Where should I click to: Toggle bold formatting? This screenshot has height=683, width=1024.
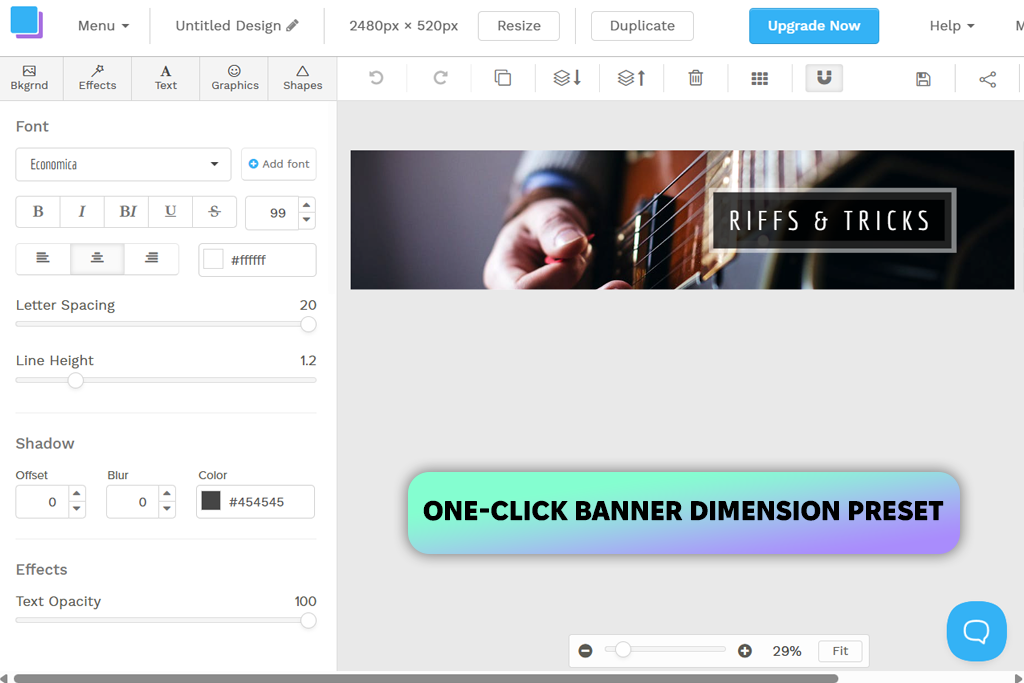tap(38, 212)
